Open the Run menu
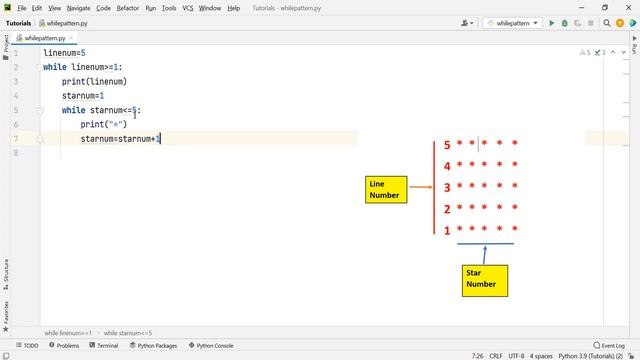This screenshot has height=360, width=640. pos(151,8)
